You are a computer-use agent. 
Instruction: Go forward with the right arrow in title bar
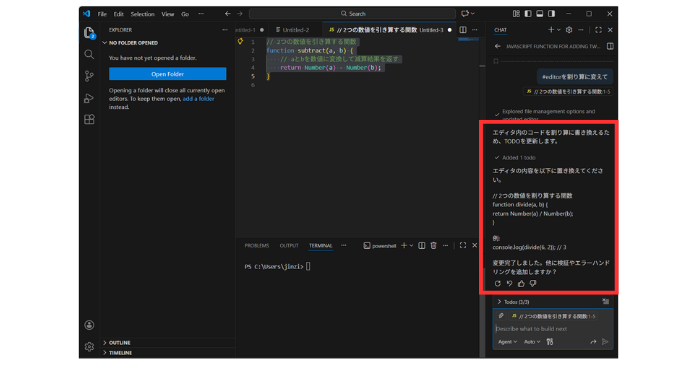pos(240,14)
